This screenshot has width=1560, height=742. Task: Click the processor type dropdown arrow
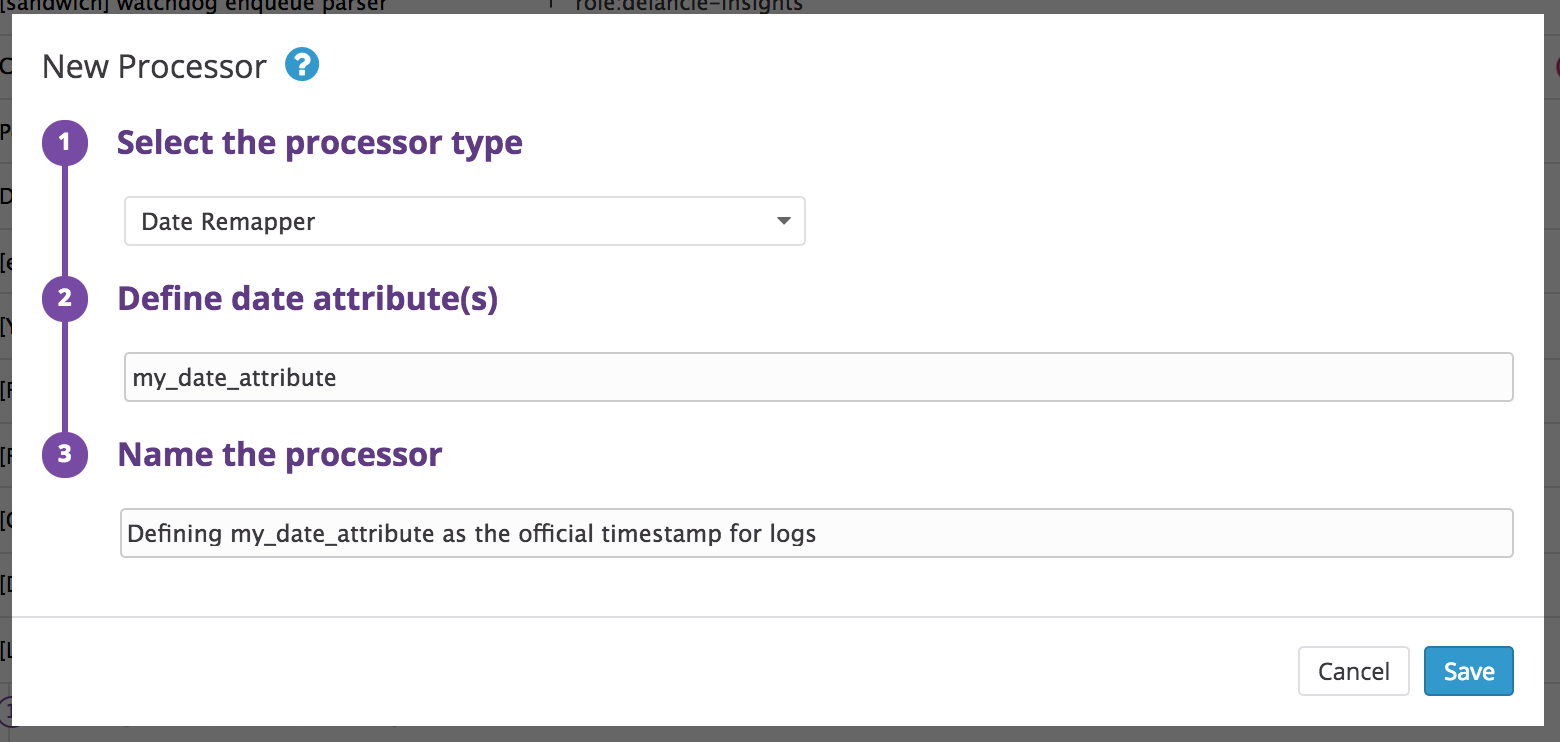(784, 221)
